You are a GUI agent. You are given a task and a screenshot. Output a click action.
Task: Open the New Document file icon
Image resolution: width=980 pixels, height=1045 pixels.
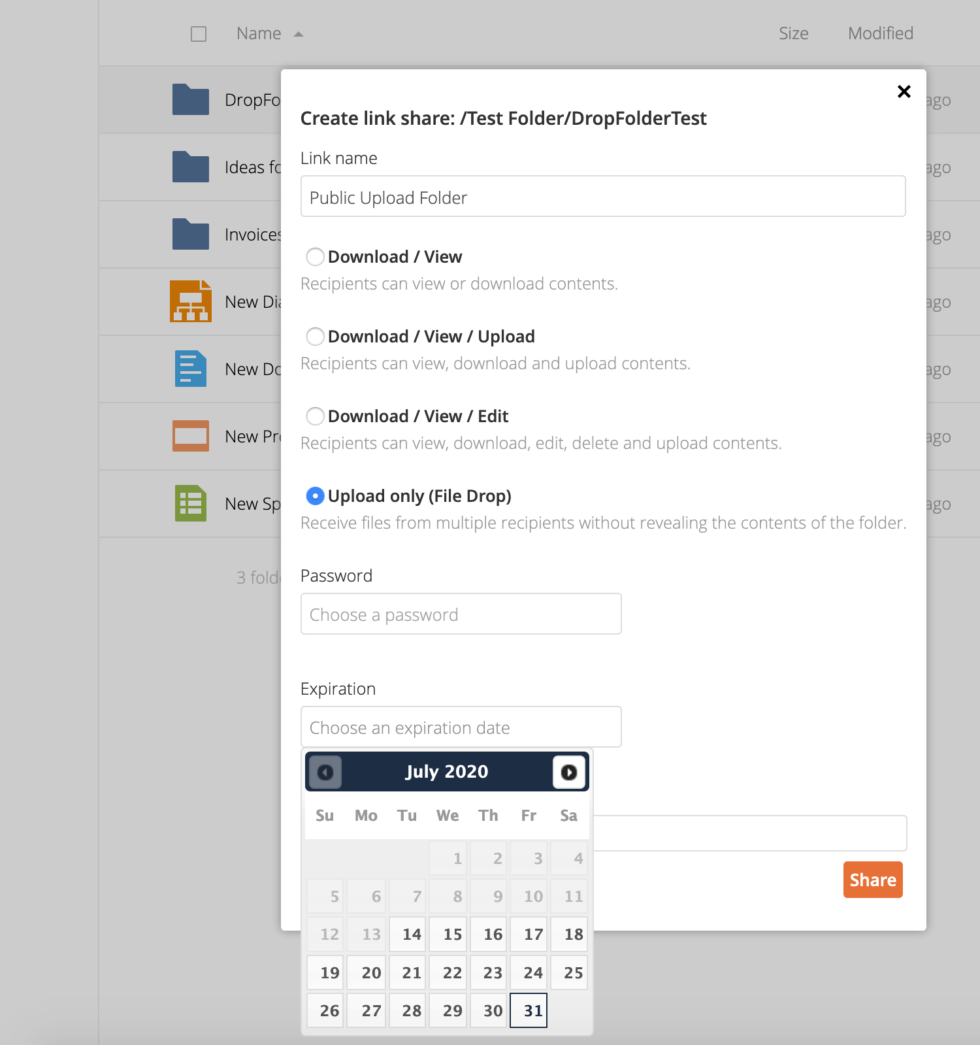tap(190, 369)
